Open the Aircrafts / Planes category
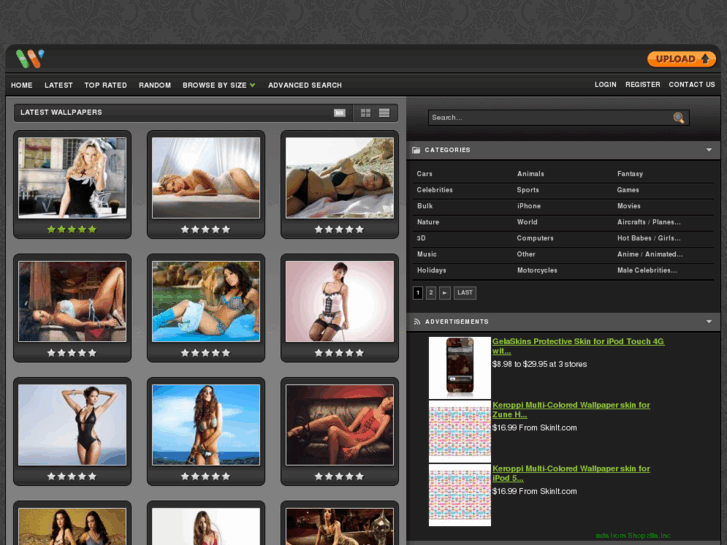Image resolution: width=727 pixels, height=545 pixels. (649, 222)
